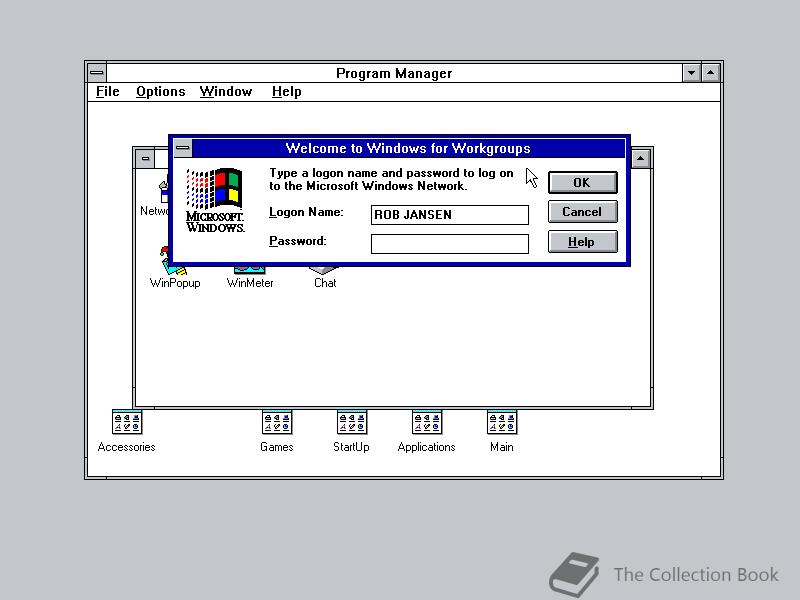
Task: Maximize the Network group window
Action: point(640,159)
